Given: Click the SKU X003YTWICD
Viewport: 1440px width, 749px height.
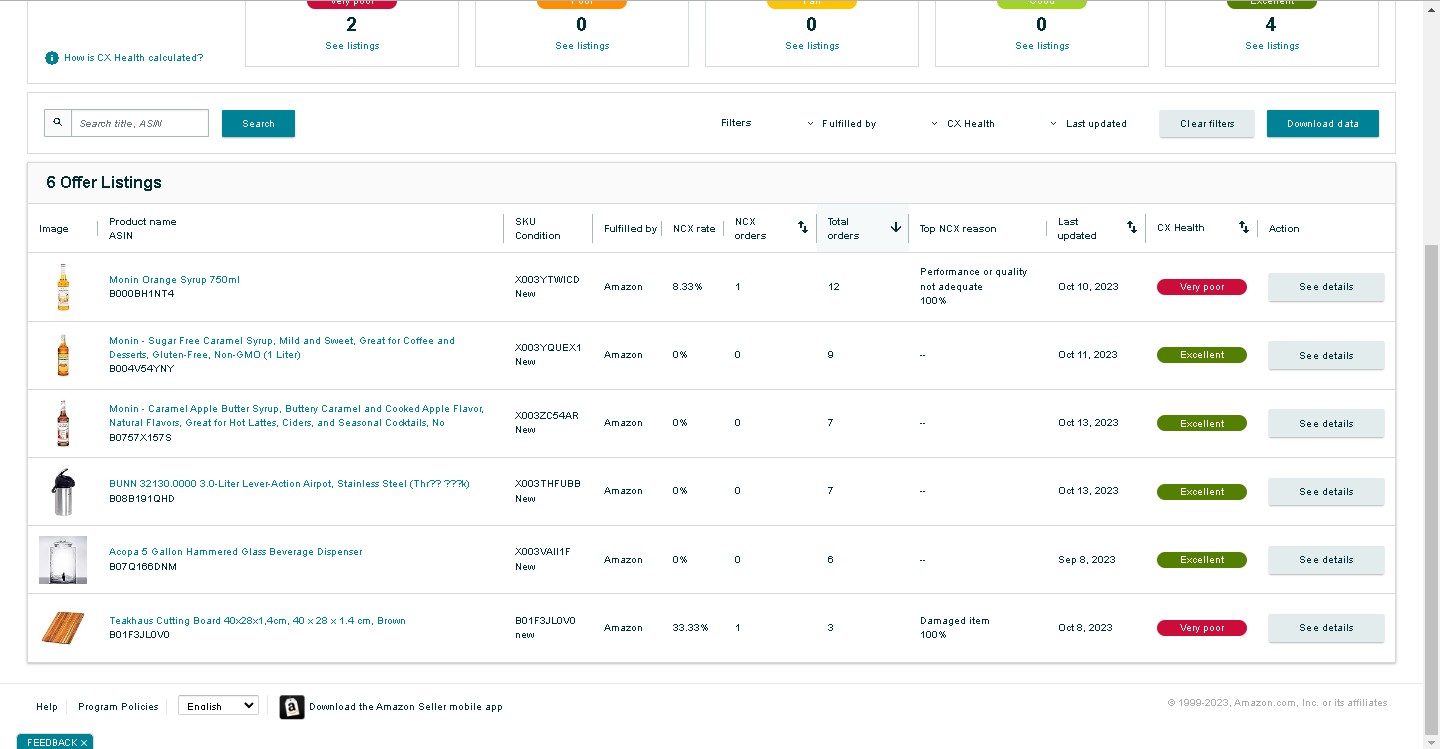Looking at the screenshot, I should pyautogui.click(x=547, y=280).
